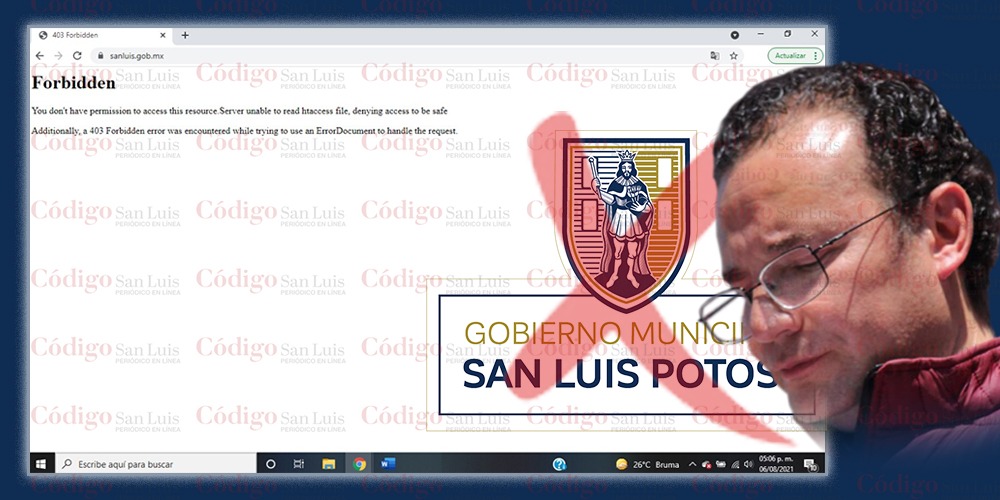Minimize the Chrome window
This screenshot has height=500, width=1000.
tap(761, 34)
